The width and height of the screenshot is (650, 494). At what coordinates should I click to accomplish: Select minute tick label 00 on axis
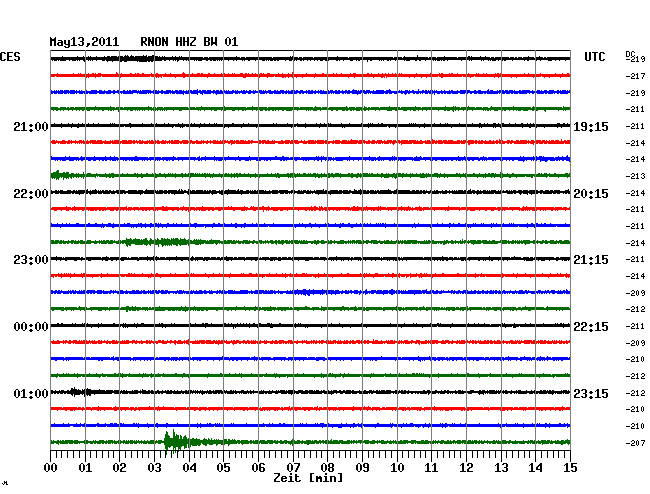click(51, 467)
